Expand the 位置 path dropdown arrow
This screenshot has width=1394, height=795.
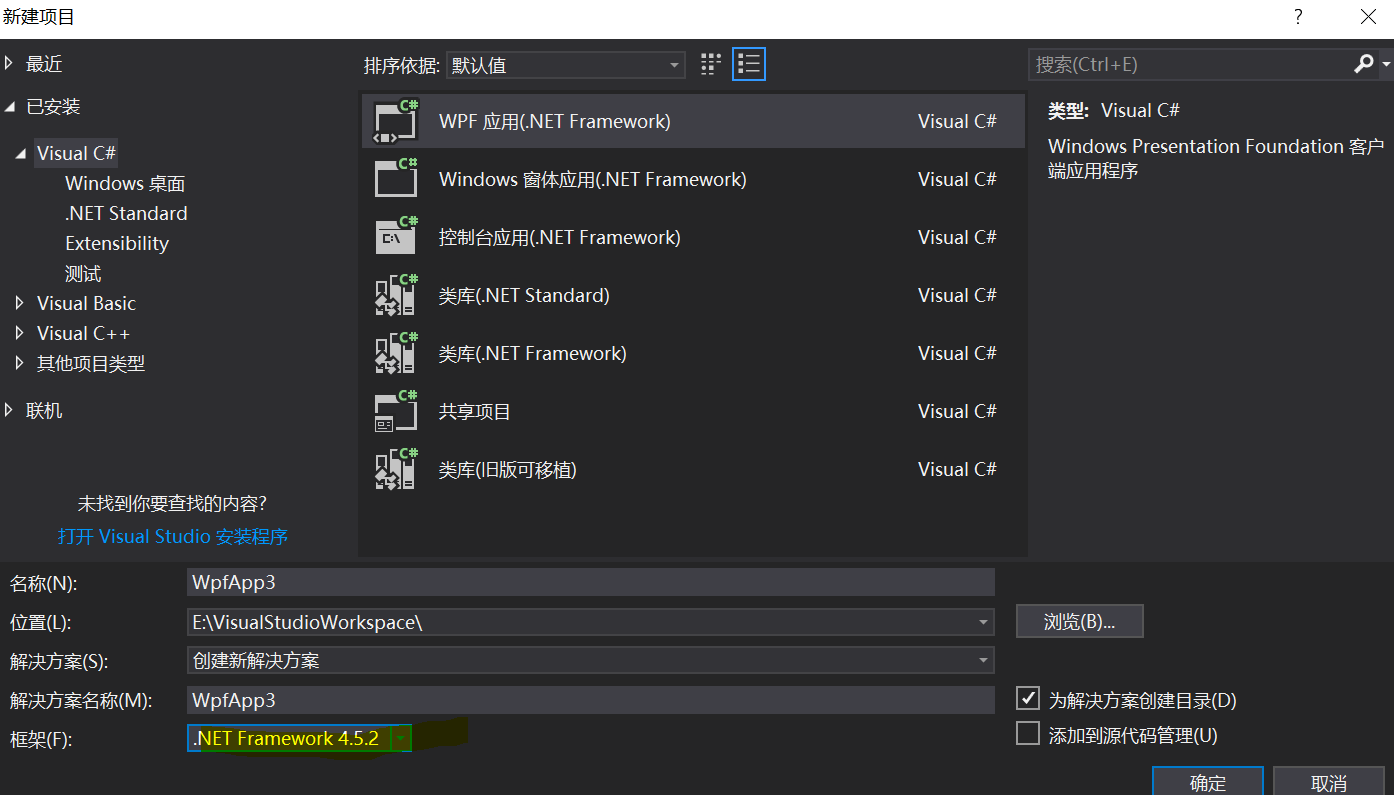point(983,621)
